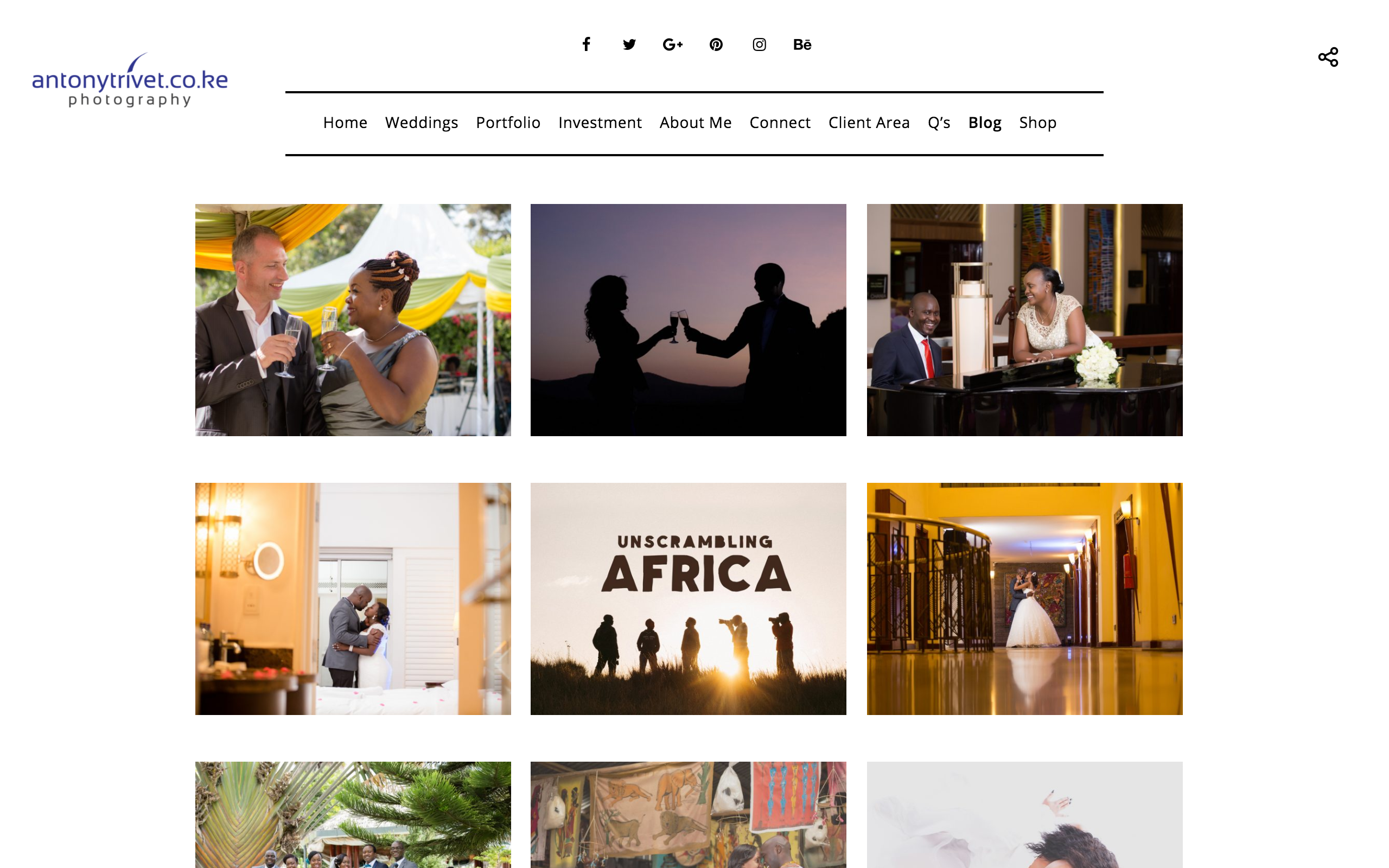Visit the About Me page link
Image resolution: width=1389 pixels, height=868 pixels.
[x=696, y=122]
